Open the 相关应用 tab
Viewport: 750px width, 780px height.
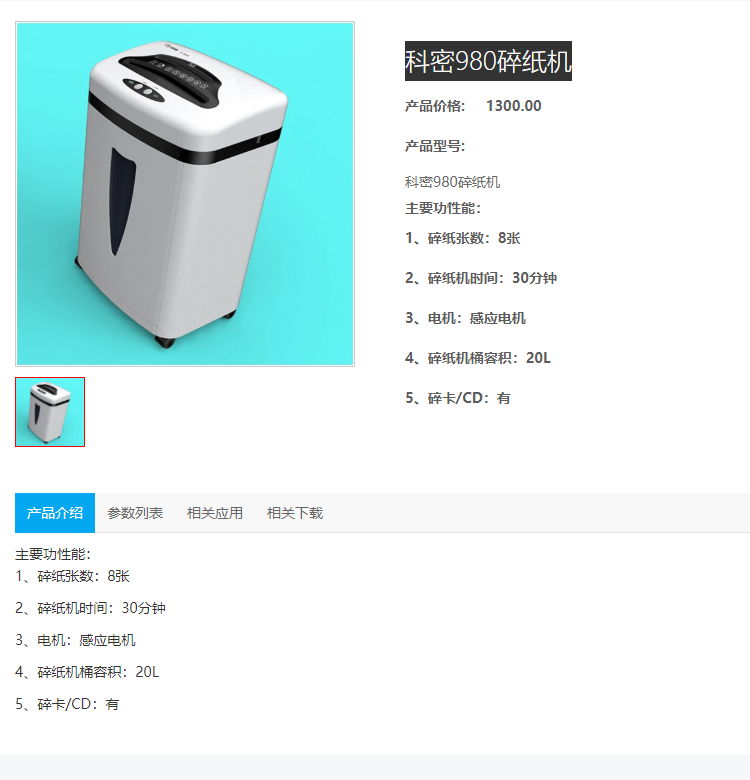coord(215,513)
